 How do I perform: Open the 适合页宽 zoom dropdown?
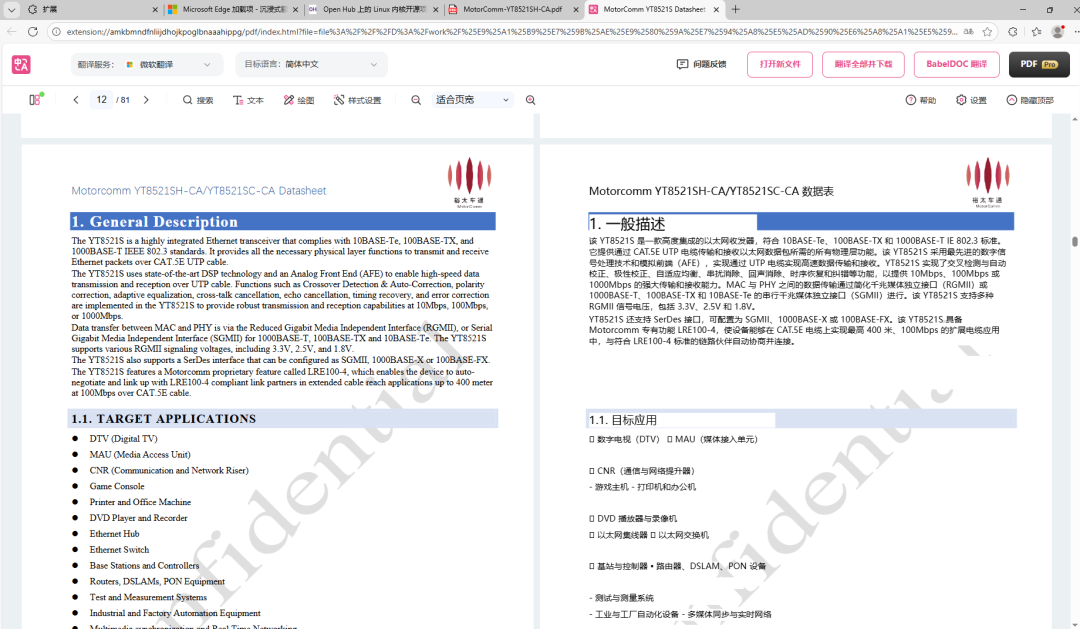point(472,100)
